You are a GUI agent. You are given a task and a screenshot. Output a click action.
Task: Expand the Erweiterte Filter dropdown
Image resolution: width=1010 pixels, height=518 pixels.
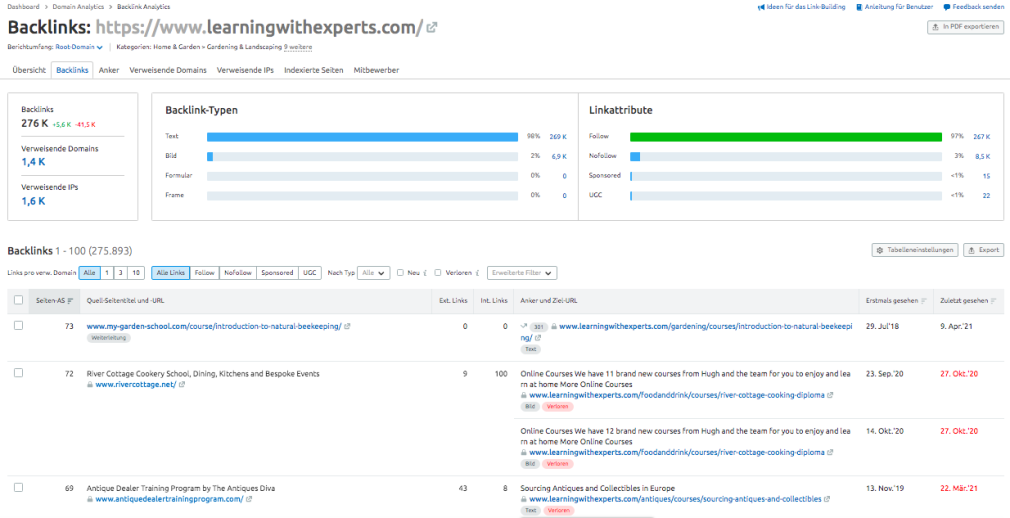click(x=522, y=273)
